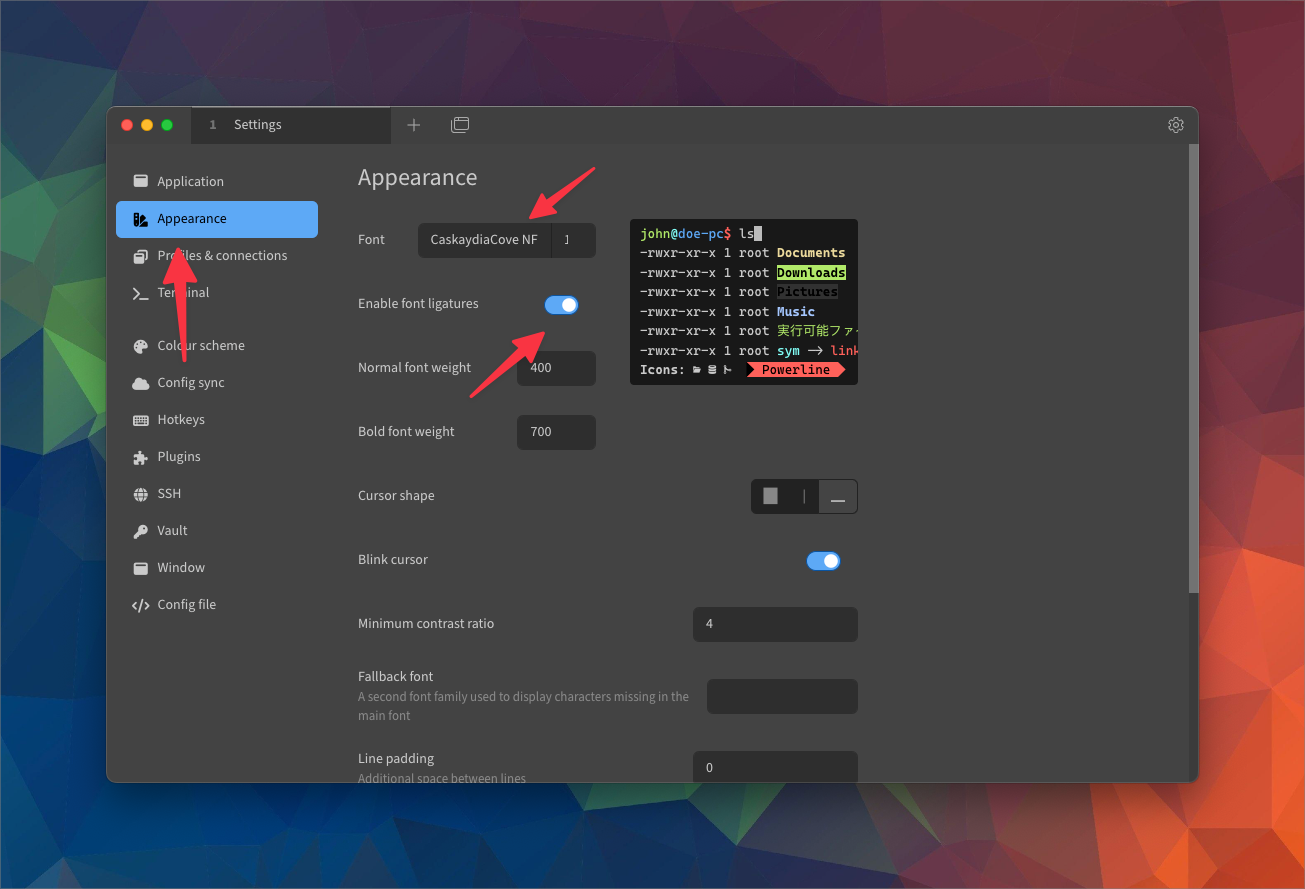1305x889 pixels.
Task: Turn off the Blink cursor toggle
Action: coord(823,560)
